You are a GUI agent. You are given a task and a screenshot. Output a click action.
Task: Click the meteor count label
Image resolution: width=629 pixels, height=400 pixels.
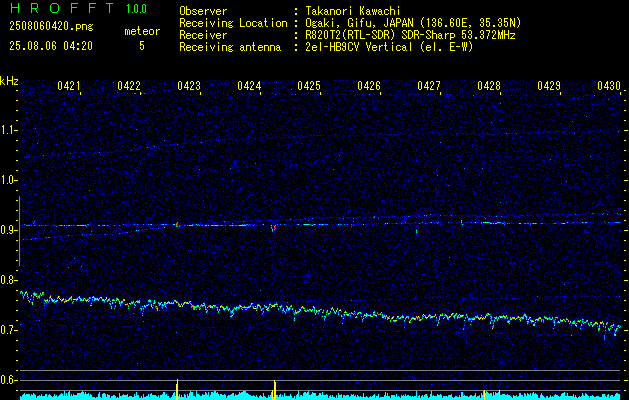[142, 31]
